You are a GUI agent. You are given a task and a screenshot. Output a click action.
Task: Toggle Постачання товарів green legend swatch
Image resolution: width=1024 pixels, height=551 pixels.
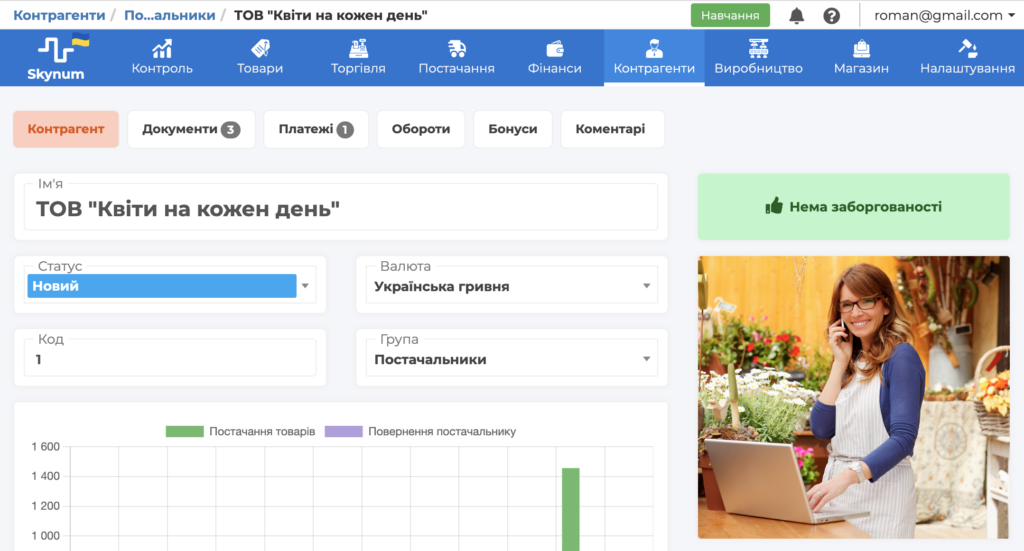tap(185, 432)
